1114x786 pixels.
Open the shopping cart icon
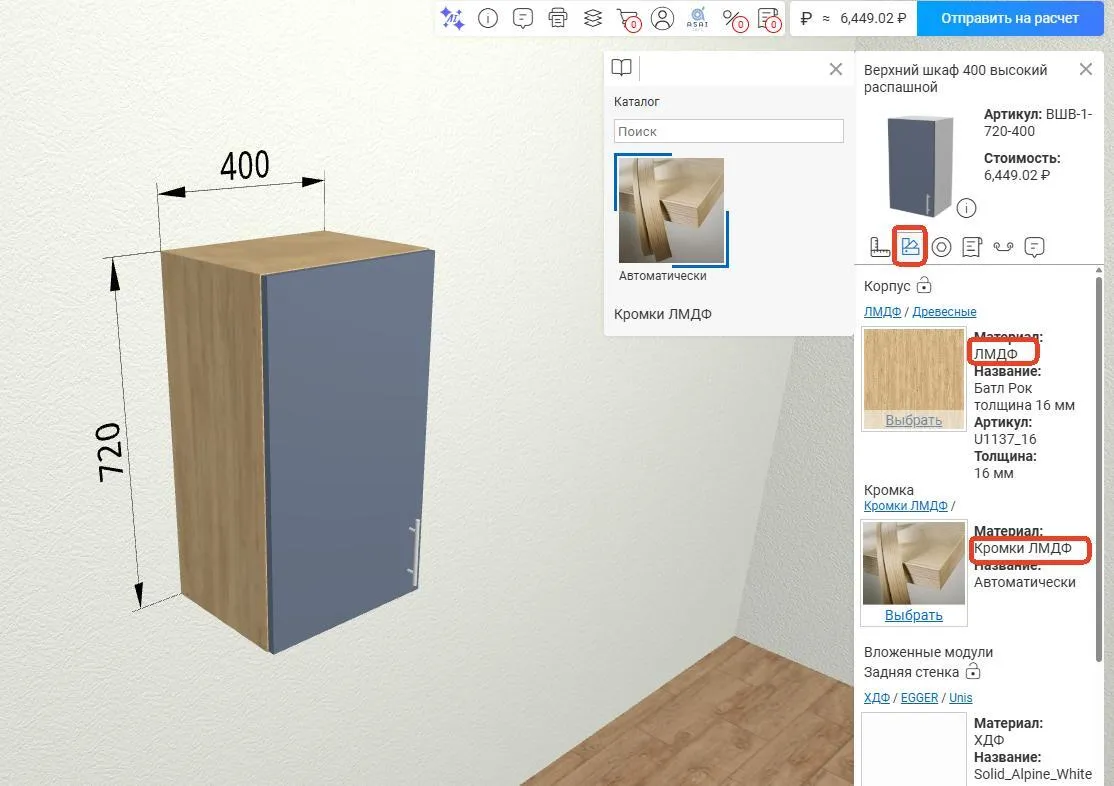coord(629,19)
